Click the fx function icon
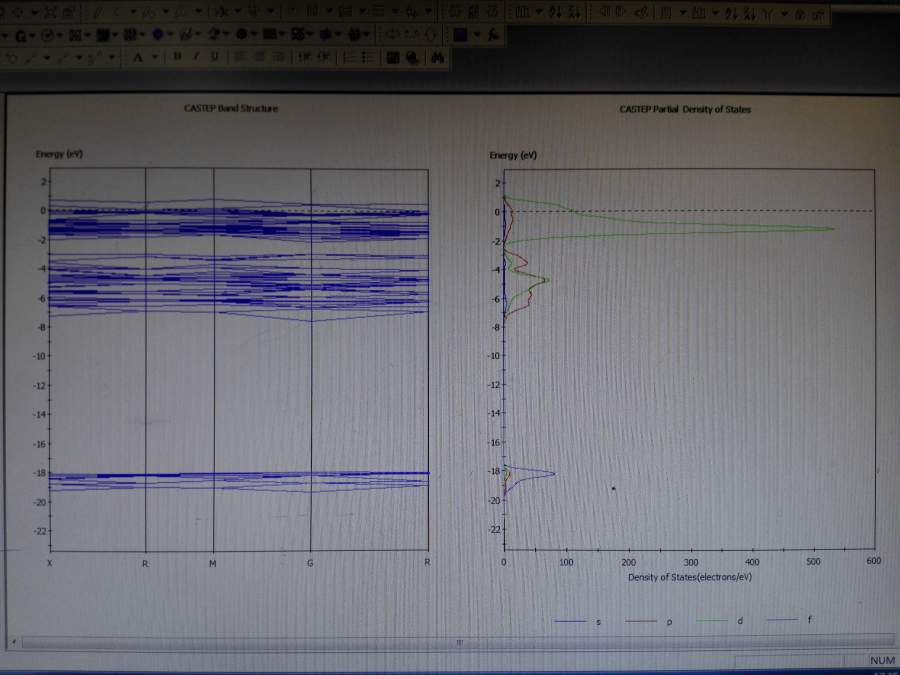Image resolution: width=900 pixels, height=675 pixels. (494, 35)
